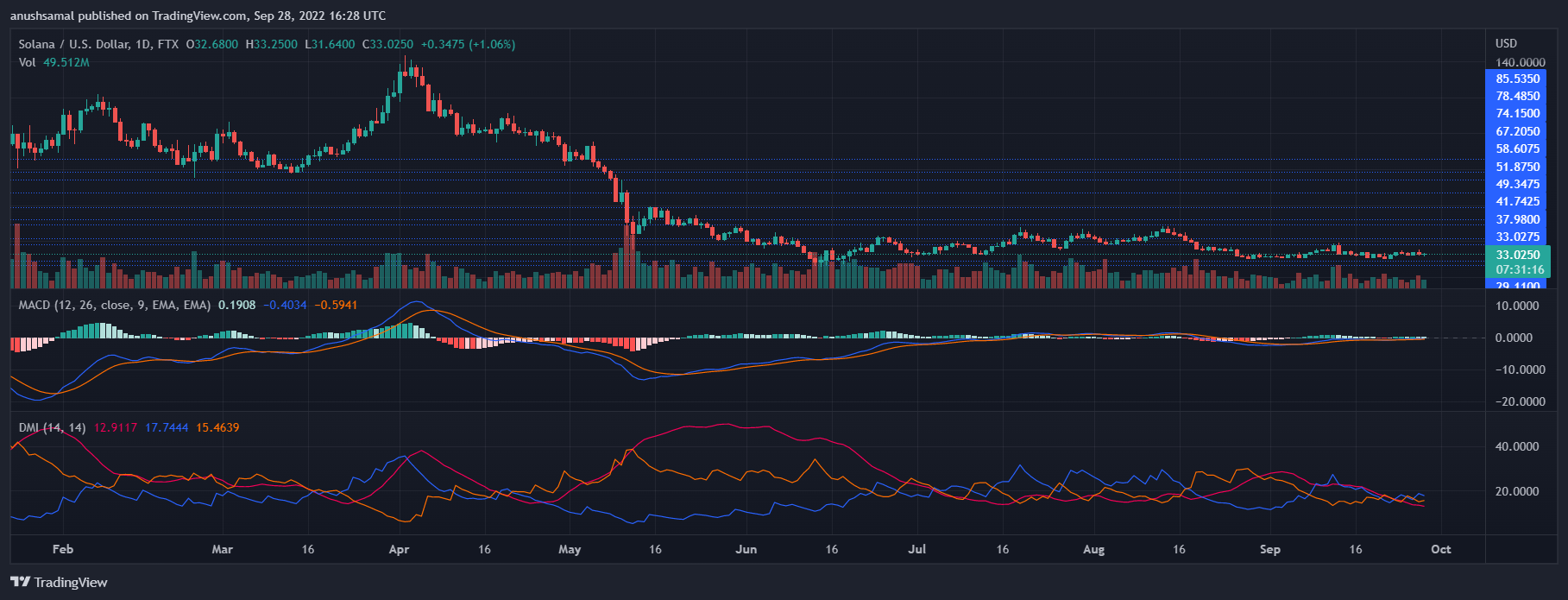The image size is (1568, 600).
Task: Click the 85.5350 blue price level label
Action: 1518,79
